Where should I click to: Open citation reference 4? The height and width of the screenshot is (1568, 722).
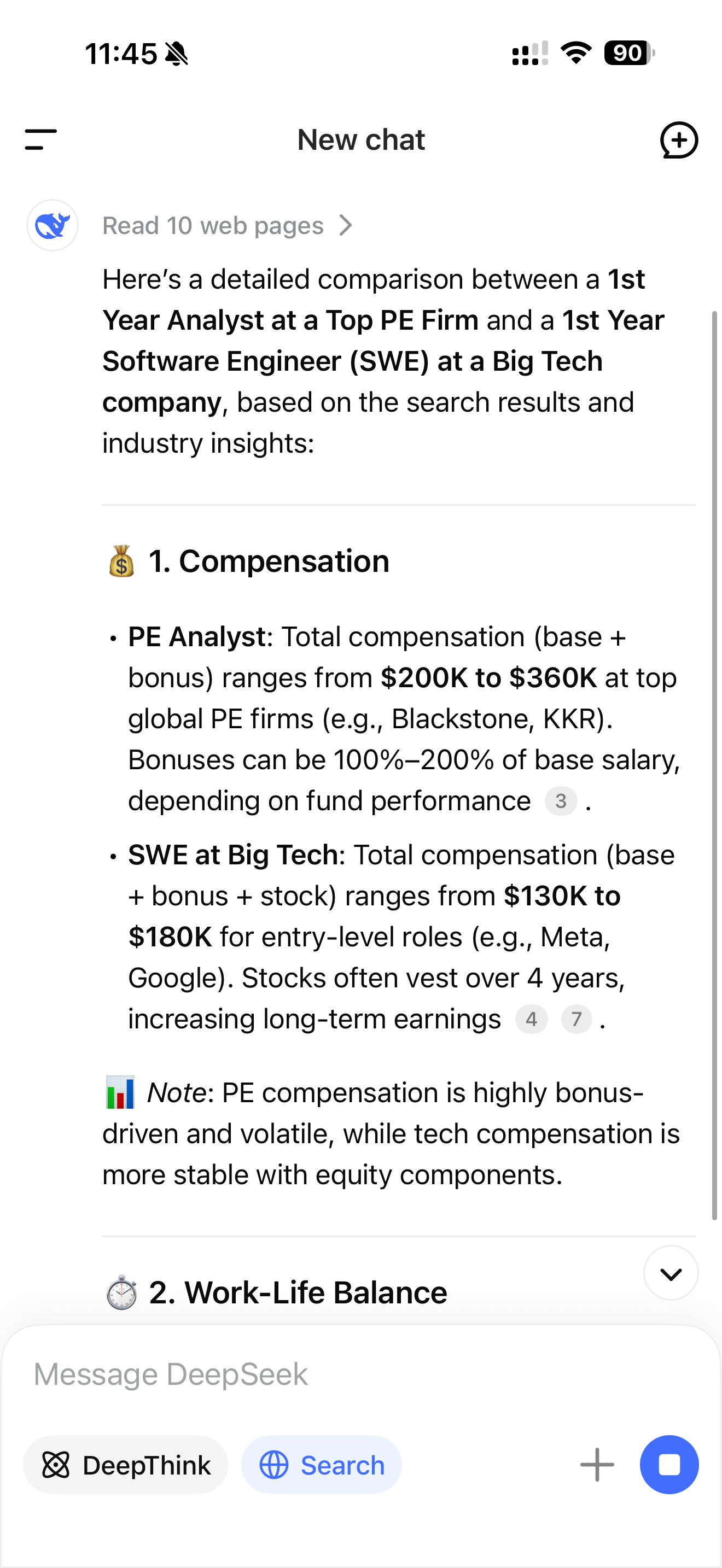(x=531, y=1019)
